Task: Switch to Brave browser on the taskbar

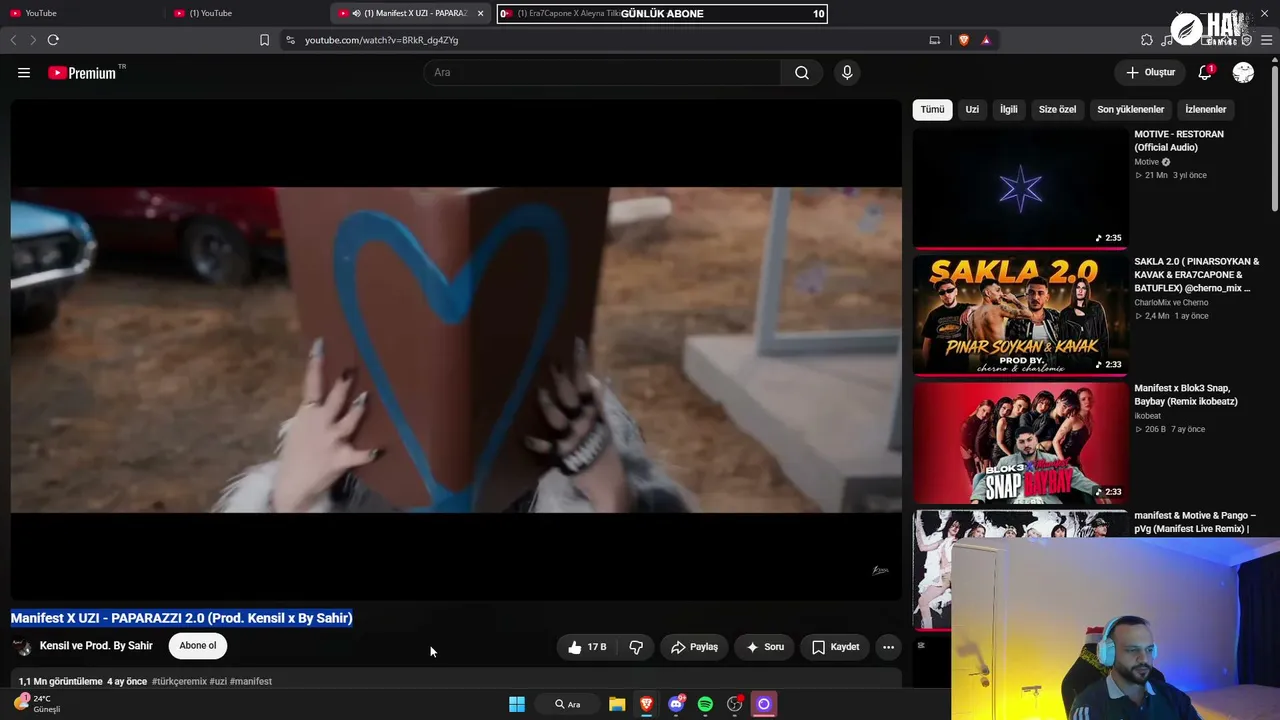Action: (646, 704)
